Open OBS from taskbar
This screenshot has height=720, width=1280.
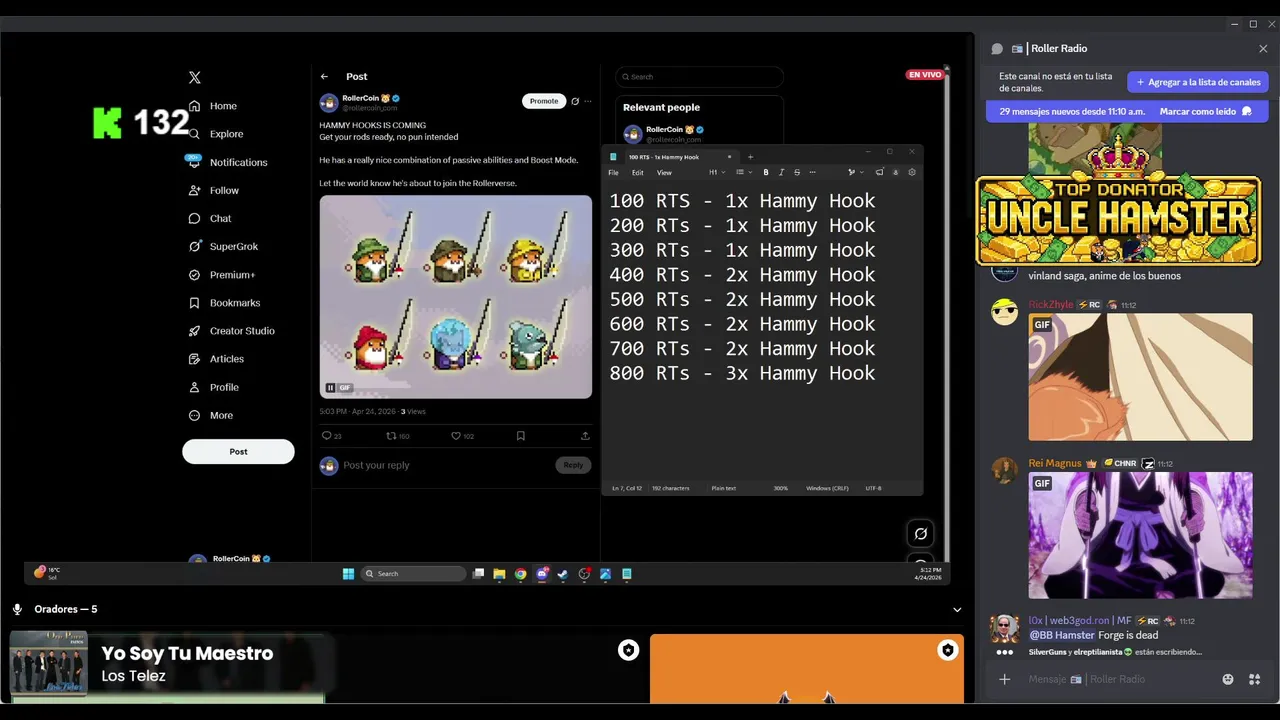point(584,574)
